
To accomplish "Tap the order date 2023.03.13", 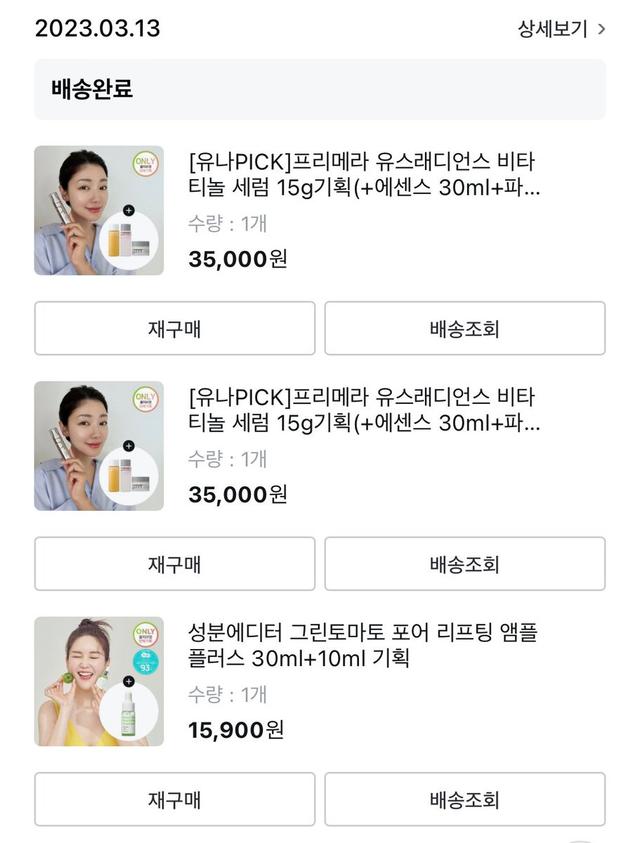I will tap(97, 28).
